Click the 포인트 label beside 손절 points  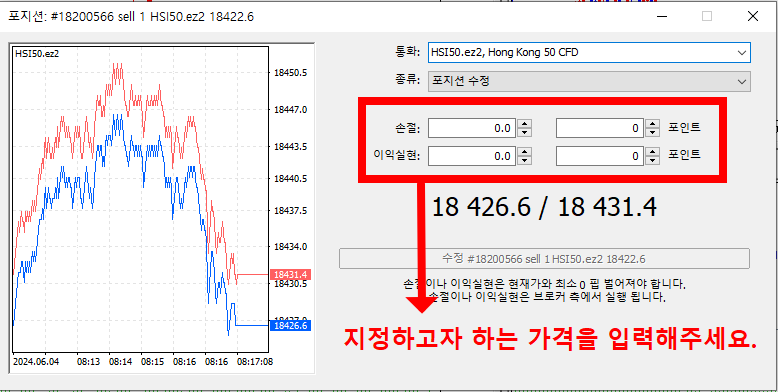[684, 127]
